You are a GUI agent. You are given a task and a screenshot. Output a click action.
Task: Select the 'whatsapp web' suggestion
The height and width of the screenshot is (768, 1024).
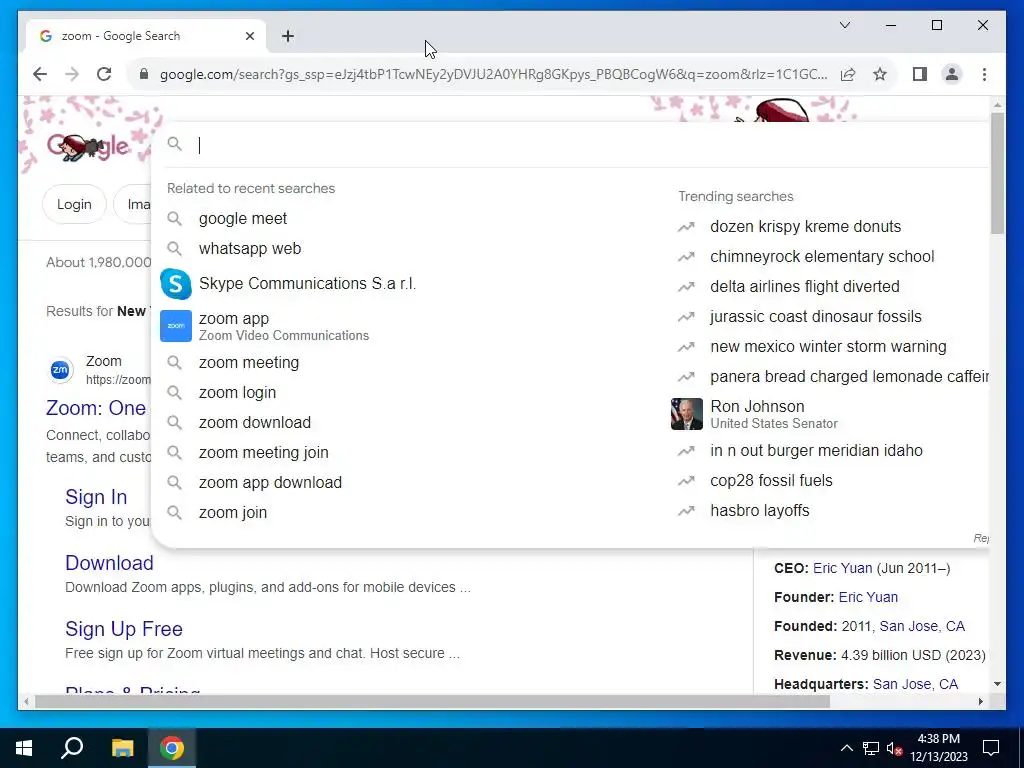[x=249, y=249]
